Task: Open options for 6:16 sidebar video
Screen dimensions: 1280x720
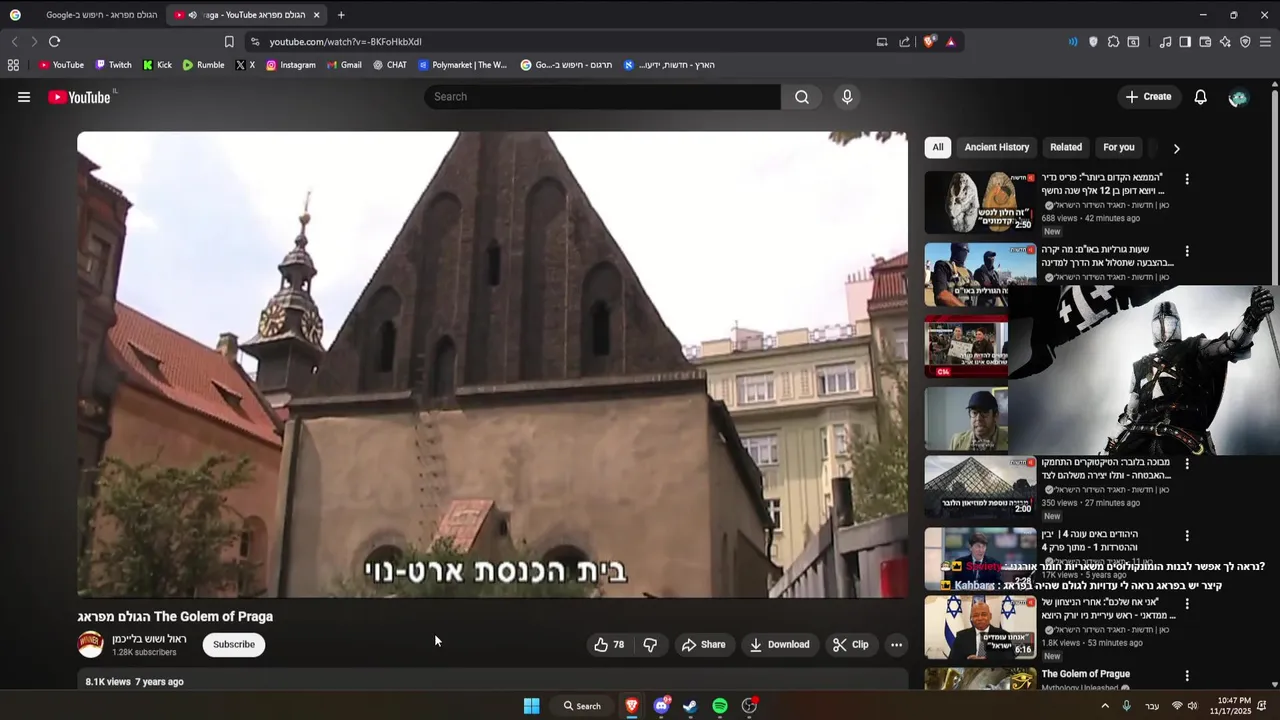Action: pos(1187,604)
